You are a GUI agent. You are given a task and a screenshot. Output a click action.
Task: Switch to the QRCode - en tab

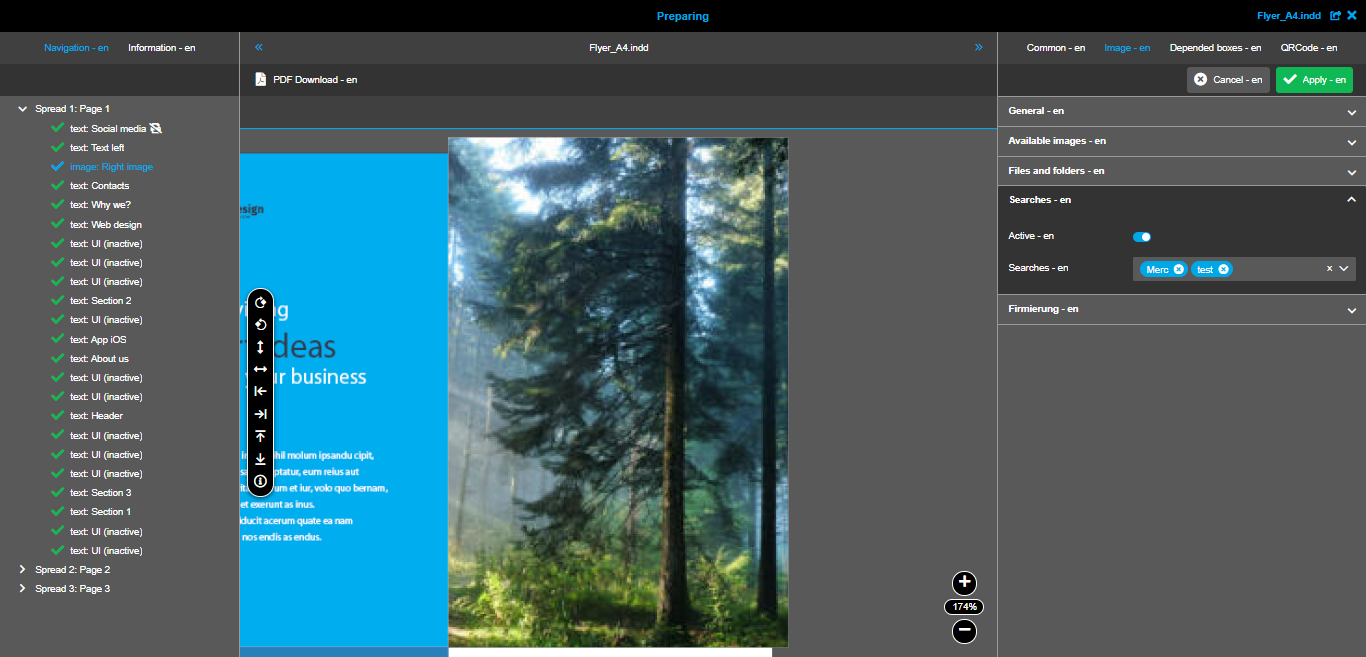1311,47
